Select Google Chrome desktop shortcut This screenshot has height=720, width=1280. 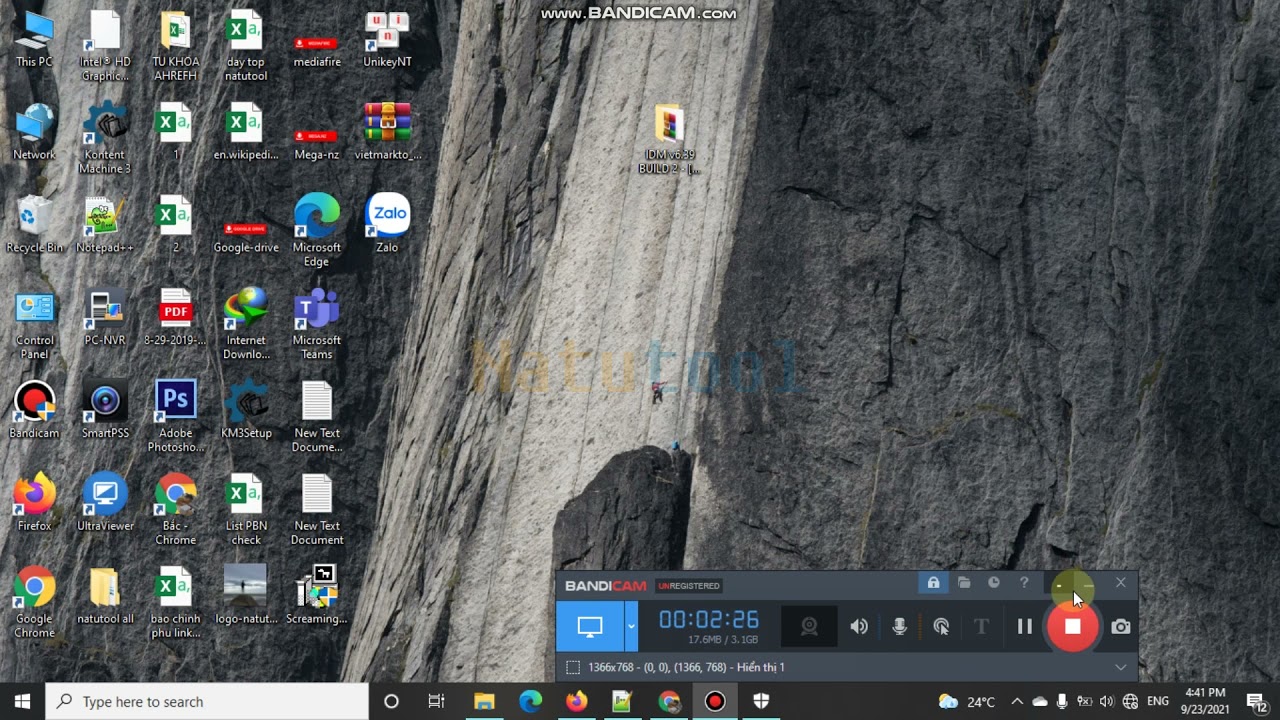pyautogui.click(x=34, y=603)
